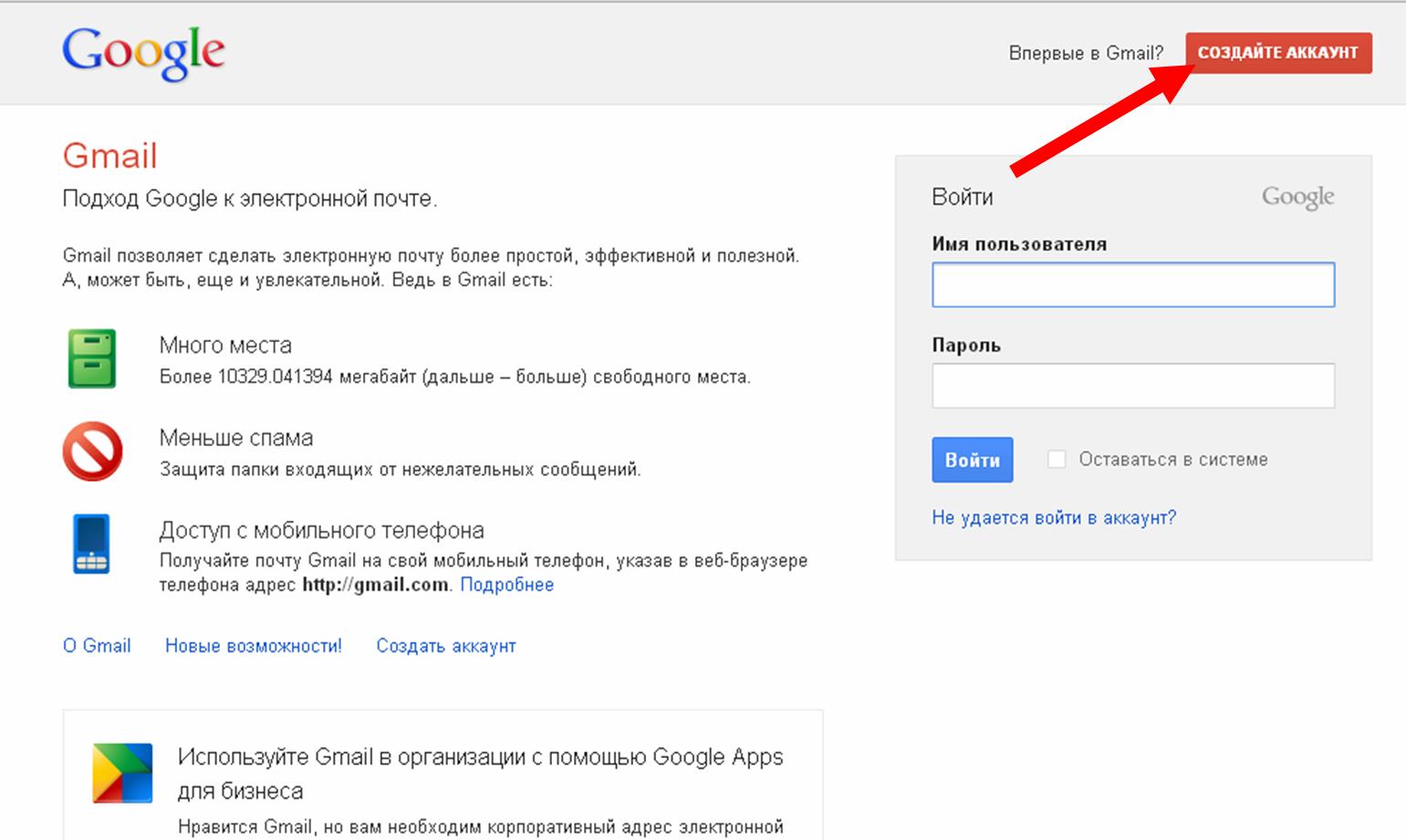Screen dimensions: 1406x840
Task: Click the 'Используйте Gmail в организации' heading
Action: [480, 773]
